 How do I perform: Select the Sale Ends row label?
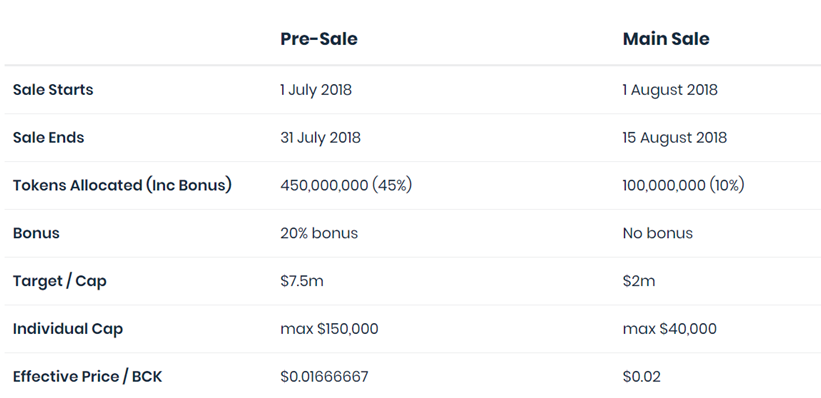(x=48, y=138)
